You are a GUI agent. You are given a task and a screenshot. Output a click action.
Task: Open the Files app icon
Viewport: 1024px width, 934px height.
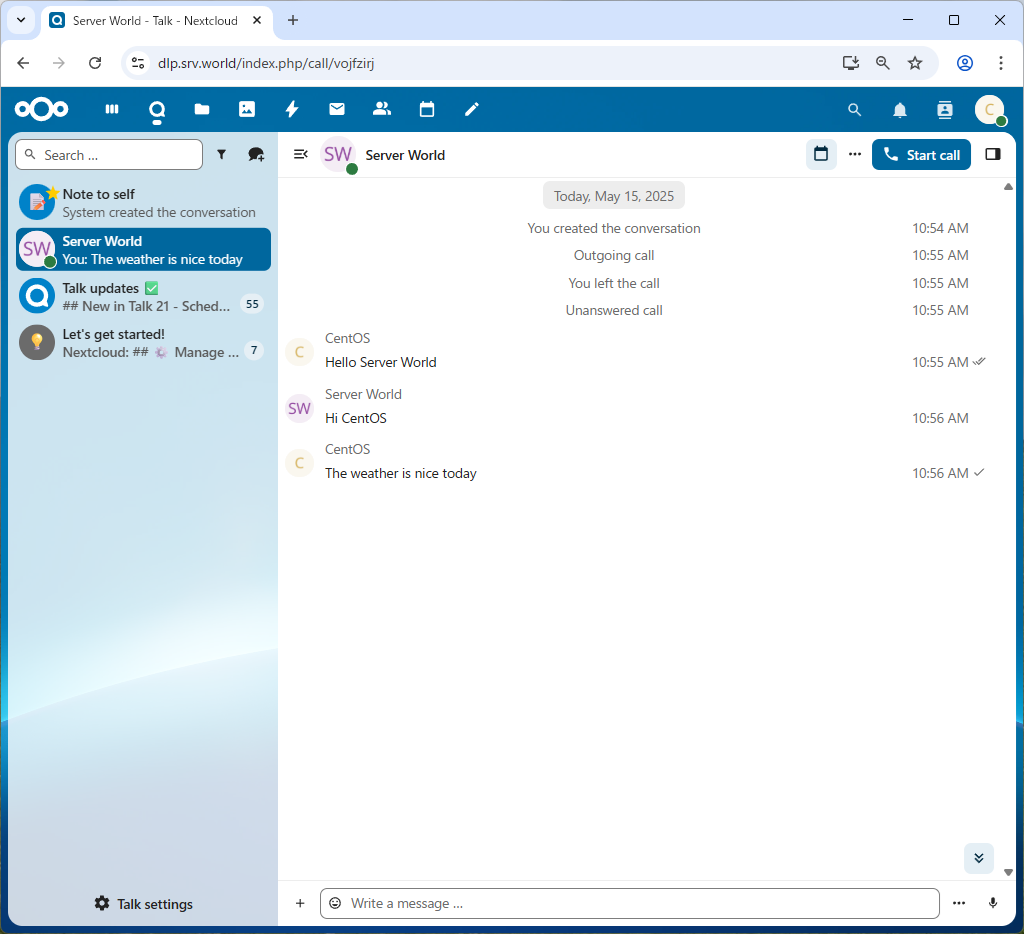click(x=202, y=109)
